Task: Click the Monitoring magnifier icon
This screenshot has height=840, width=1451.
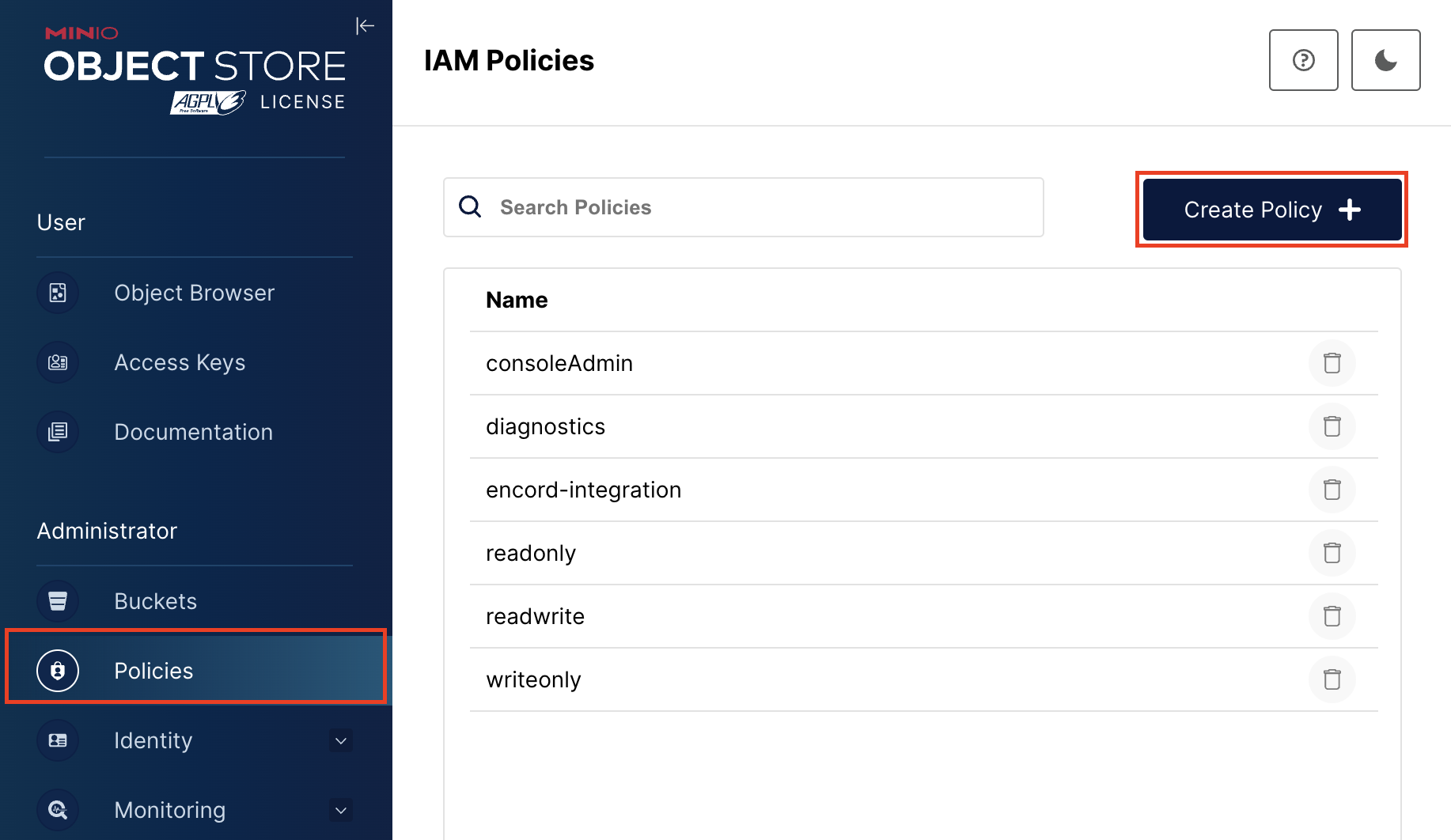Action: click(58, 810)
